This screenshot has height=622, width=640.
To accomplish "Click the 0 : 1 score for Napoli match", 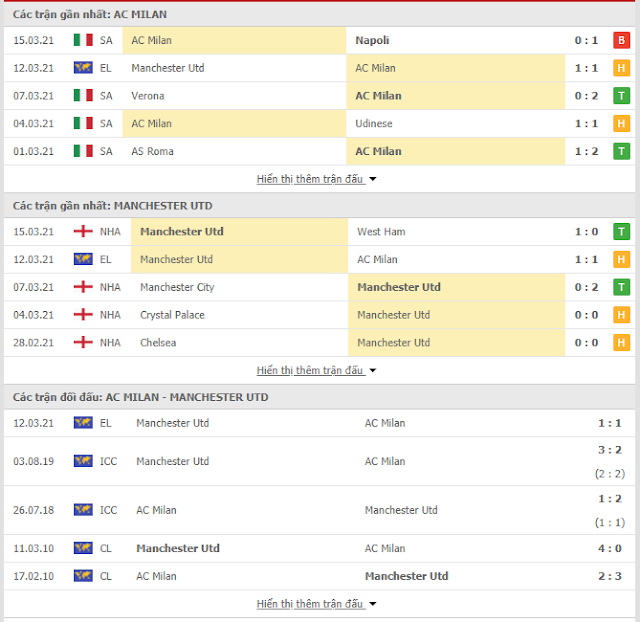I will pos(587,40).
